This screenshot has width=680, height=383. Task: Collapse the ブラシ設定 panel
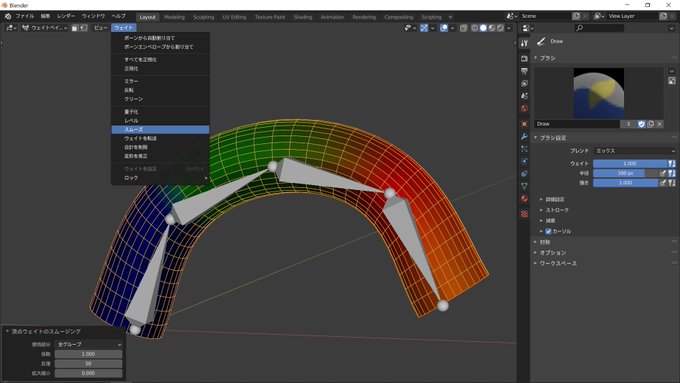tap(552, 138)
